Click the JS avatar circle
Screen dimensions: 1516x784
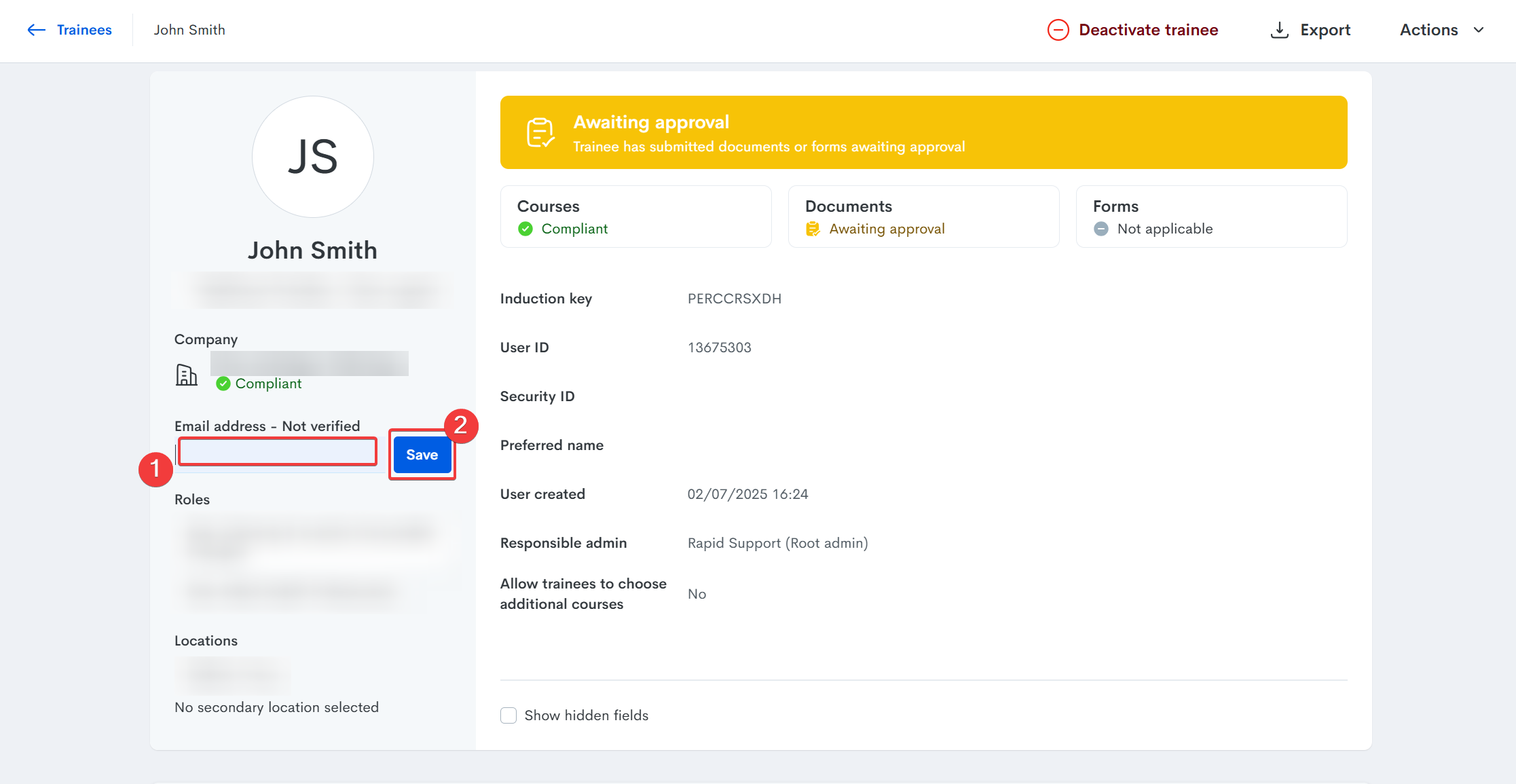(313, 157)
